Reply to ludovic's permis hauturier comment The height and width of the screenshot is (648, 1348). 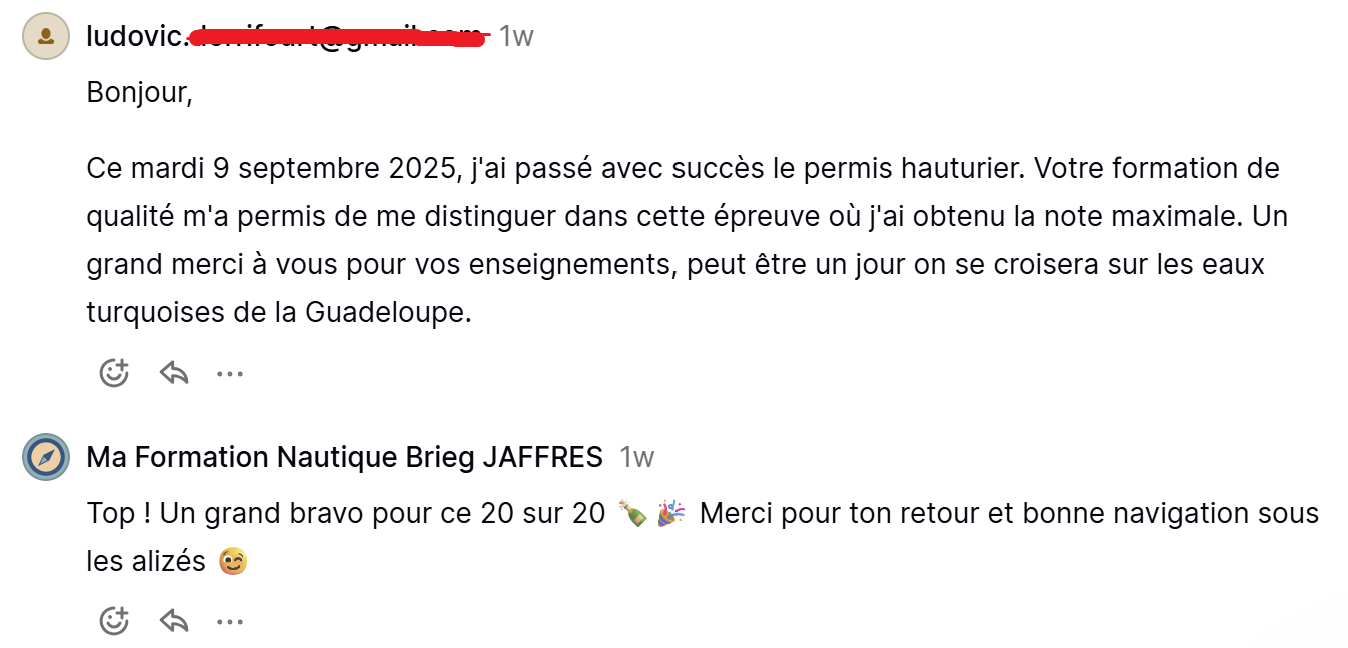click(x=174, y=373)
